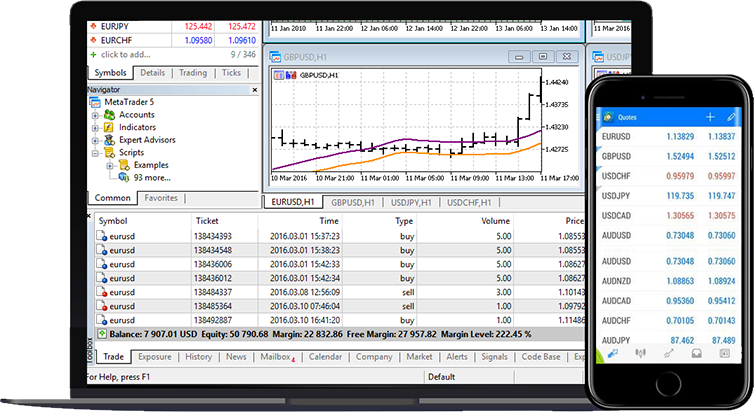Click the globe icon beside 93 more
Image resolution: width=754 pixels, height=412 pixels.
pyautogui.click(x=124, y=177)
